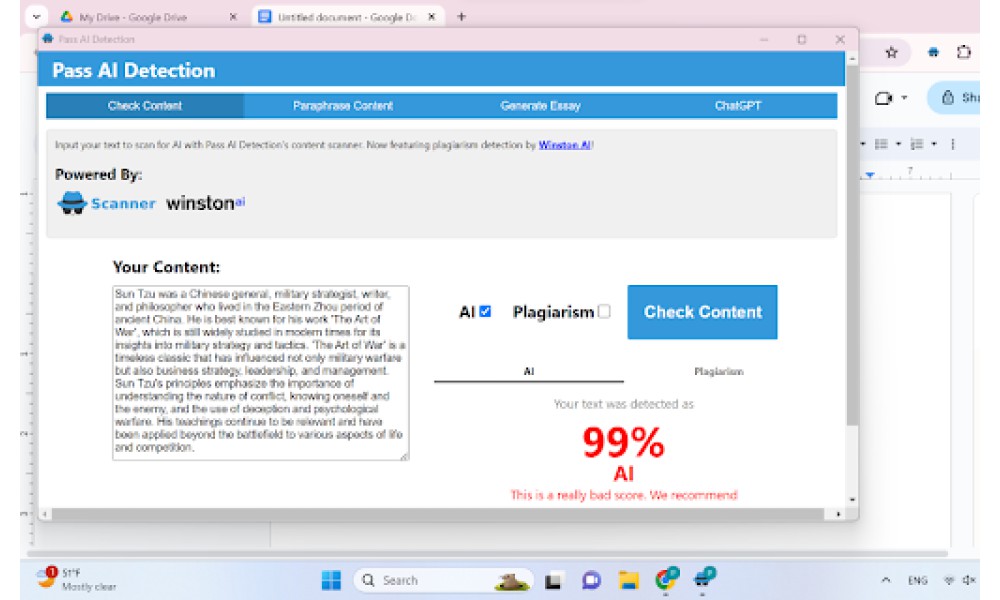
Task: Select the Plagiarism results tab
Action: pos(719,371)
